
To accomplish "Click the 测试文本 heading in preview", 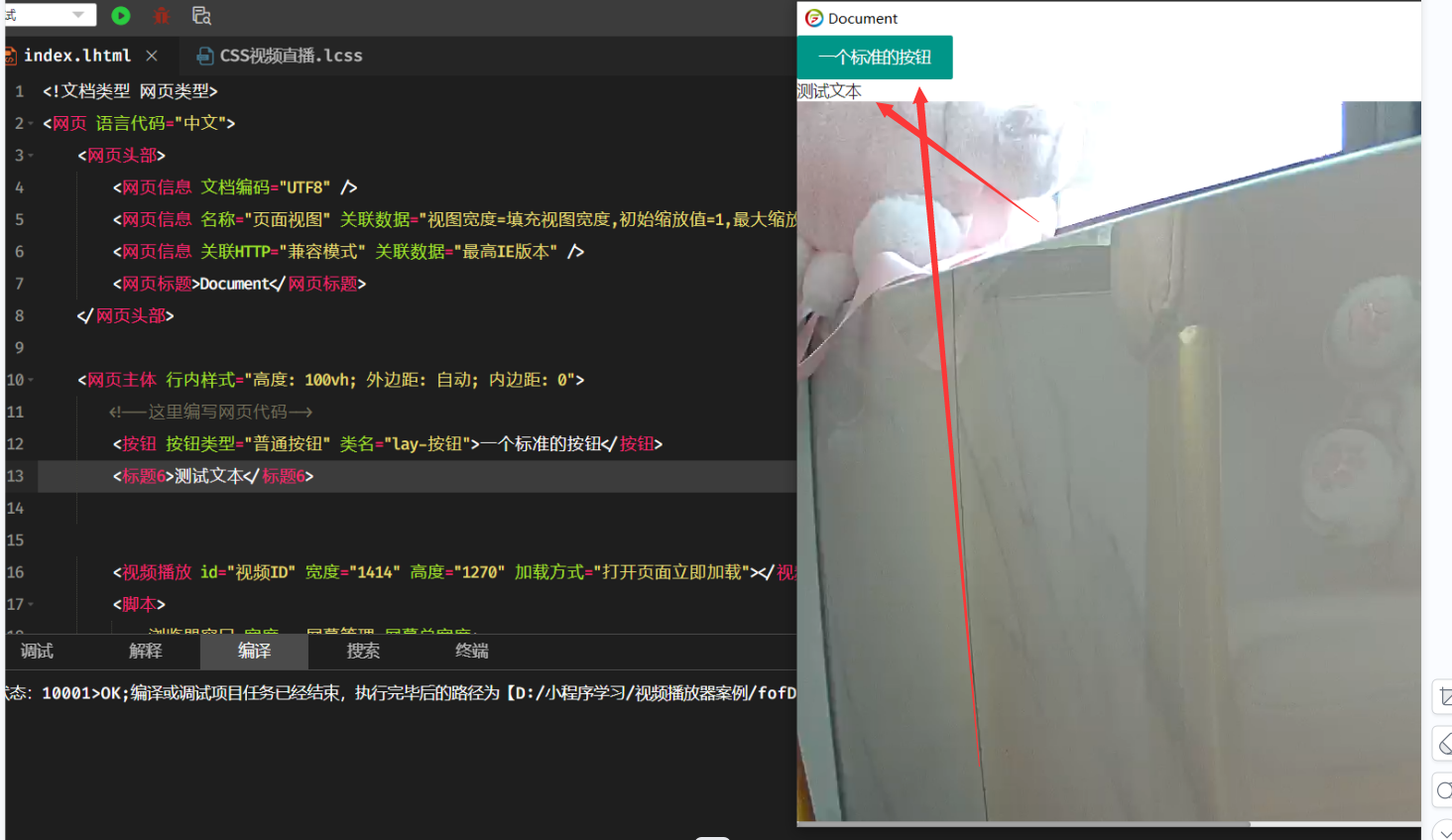I will pos(830,91).
